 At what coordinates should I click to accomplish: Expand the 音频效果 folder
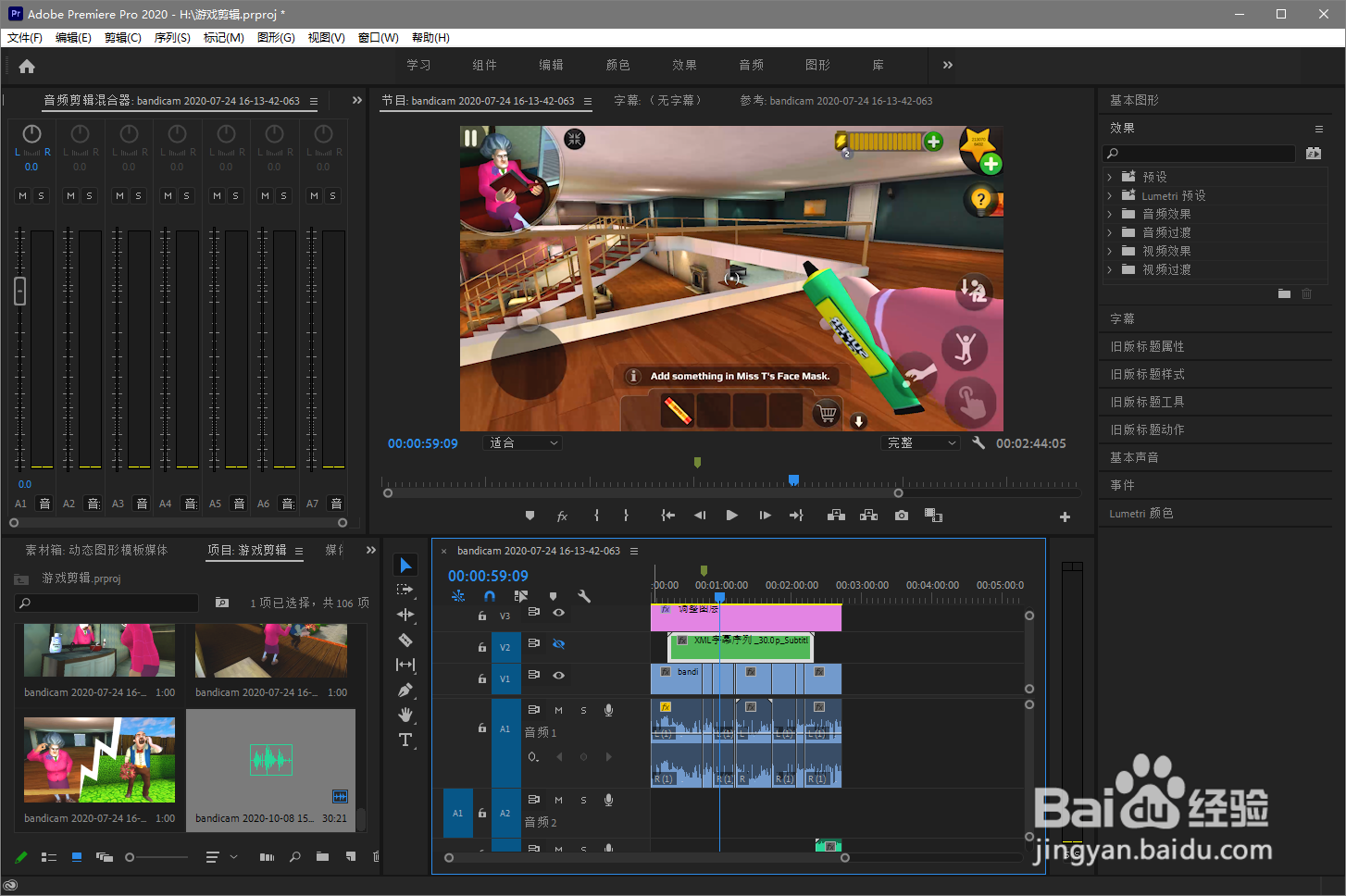(1109, 214)
